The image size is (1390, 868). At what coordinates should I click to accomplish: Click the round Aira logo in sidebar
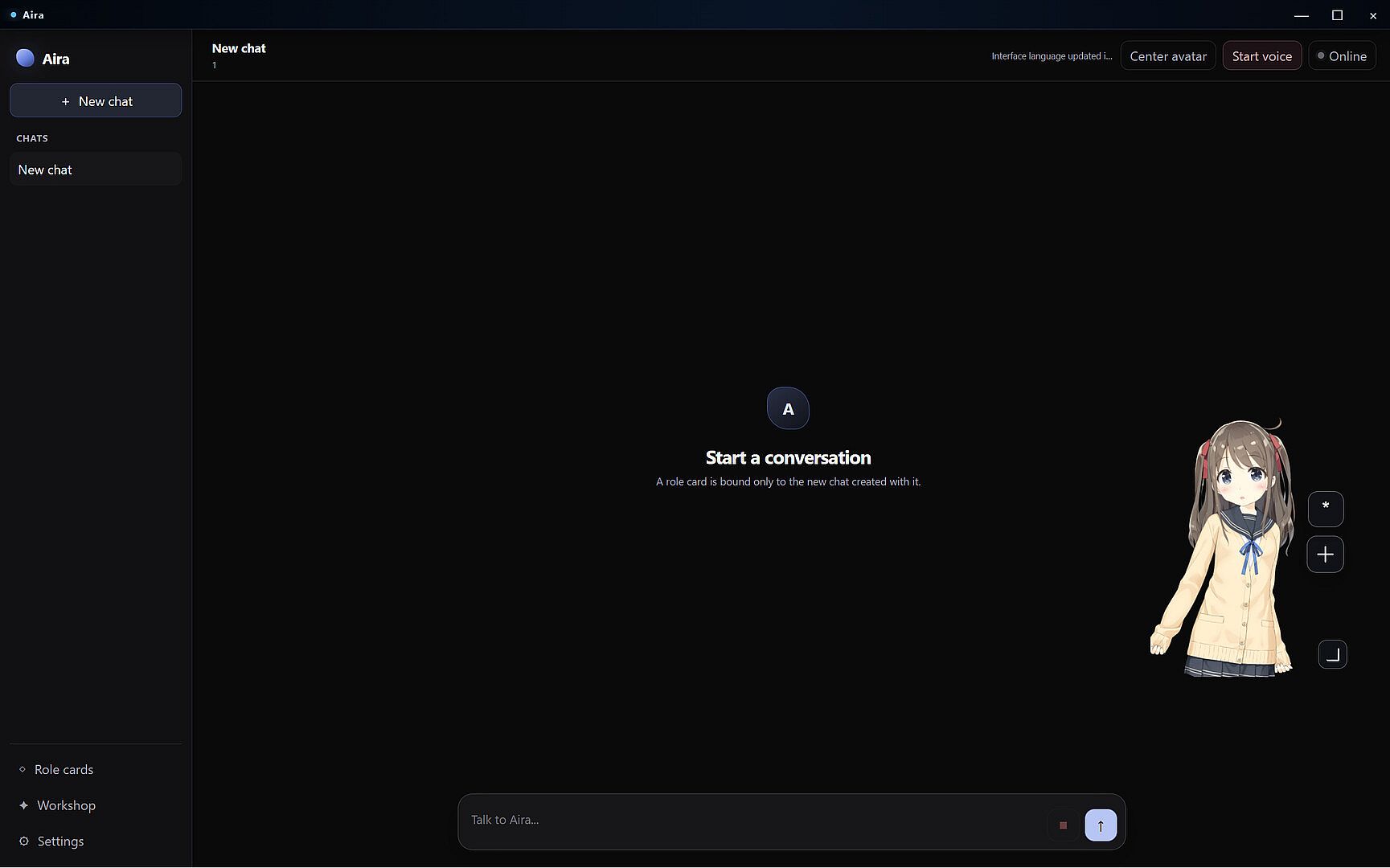pos(25,58)
